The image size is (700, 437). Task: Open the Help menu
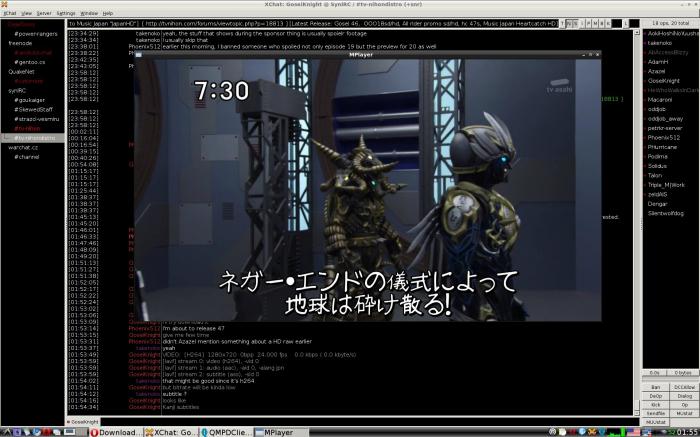108,13
